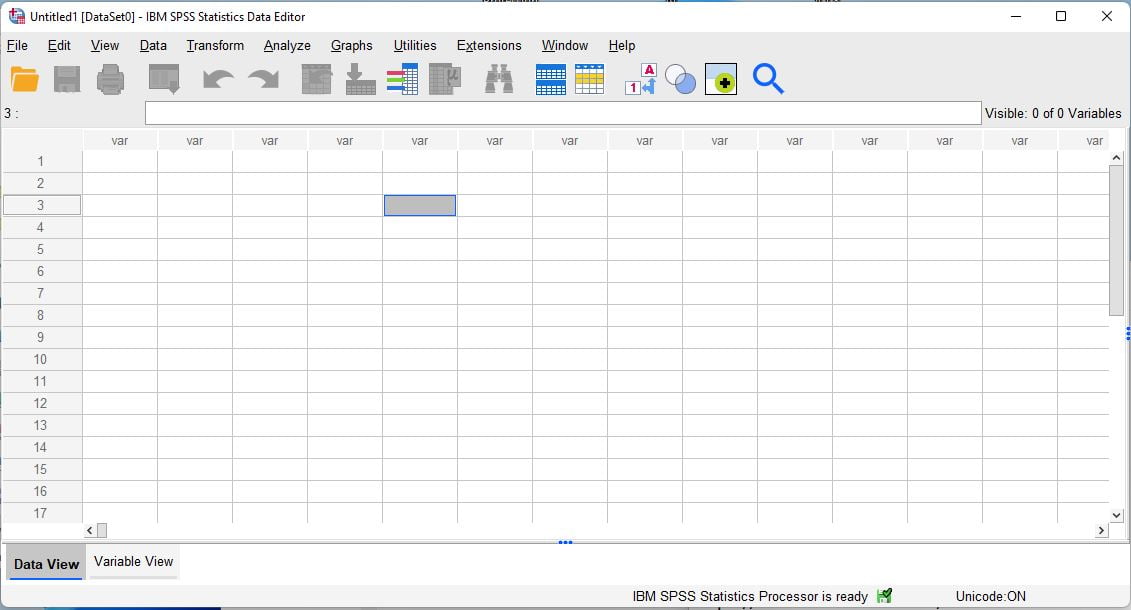
Task: Click the Redo arrow icon
Action: click(x=263, y=79)
